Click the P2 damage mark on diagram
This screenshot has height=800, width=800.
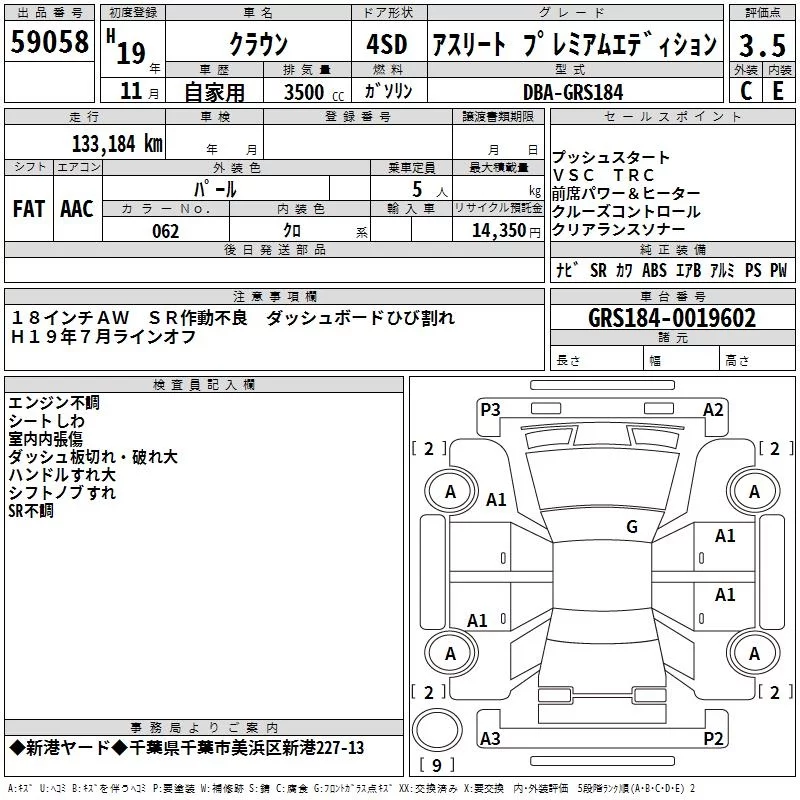(x=713, y=738)
